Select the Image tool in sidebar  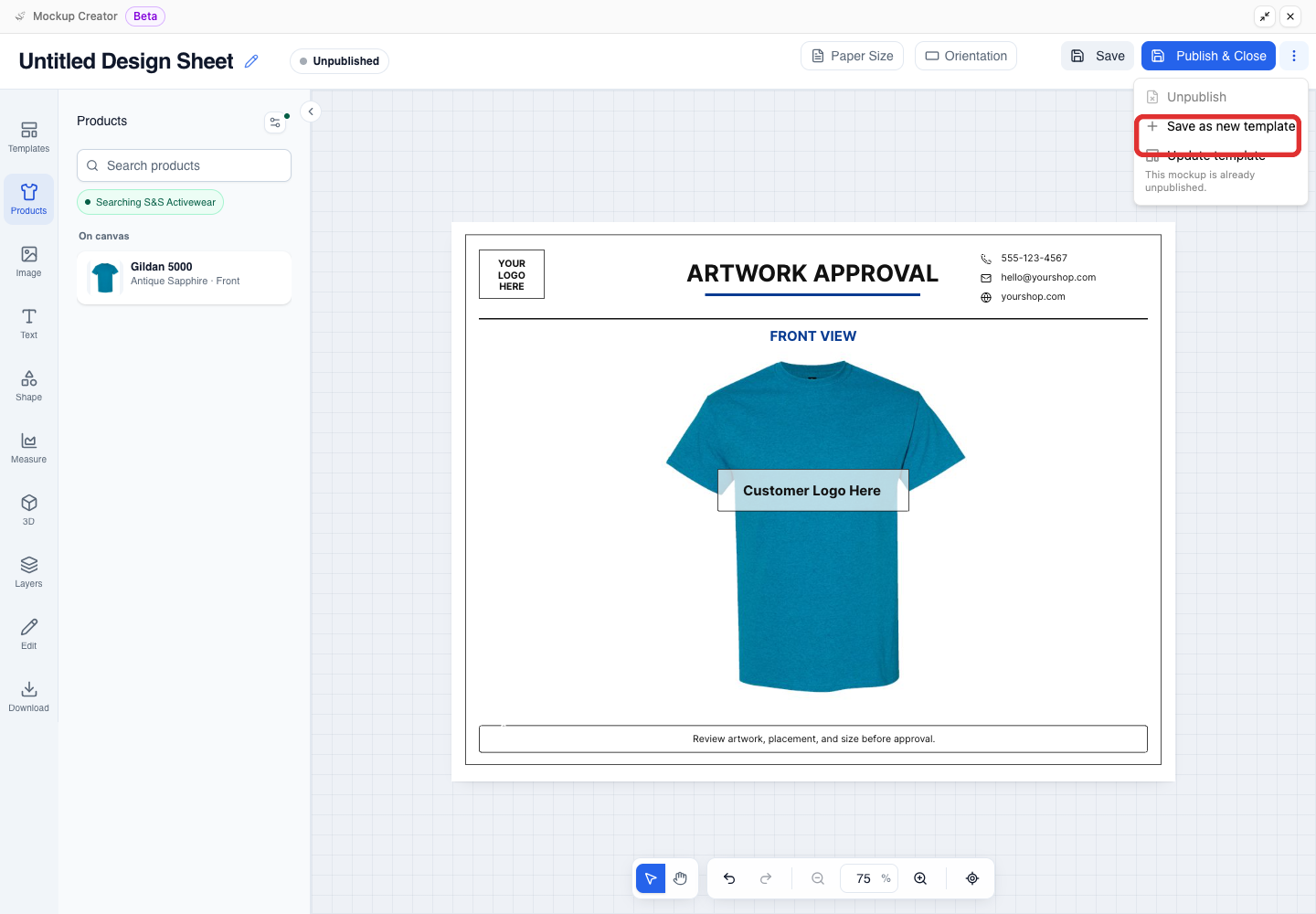click(28, 261)
